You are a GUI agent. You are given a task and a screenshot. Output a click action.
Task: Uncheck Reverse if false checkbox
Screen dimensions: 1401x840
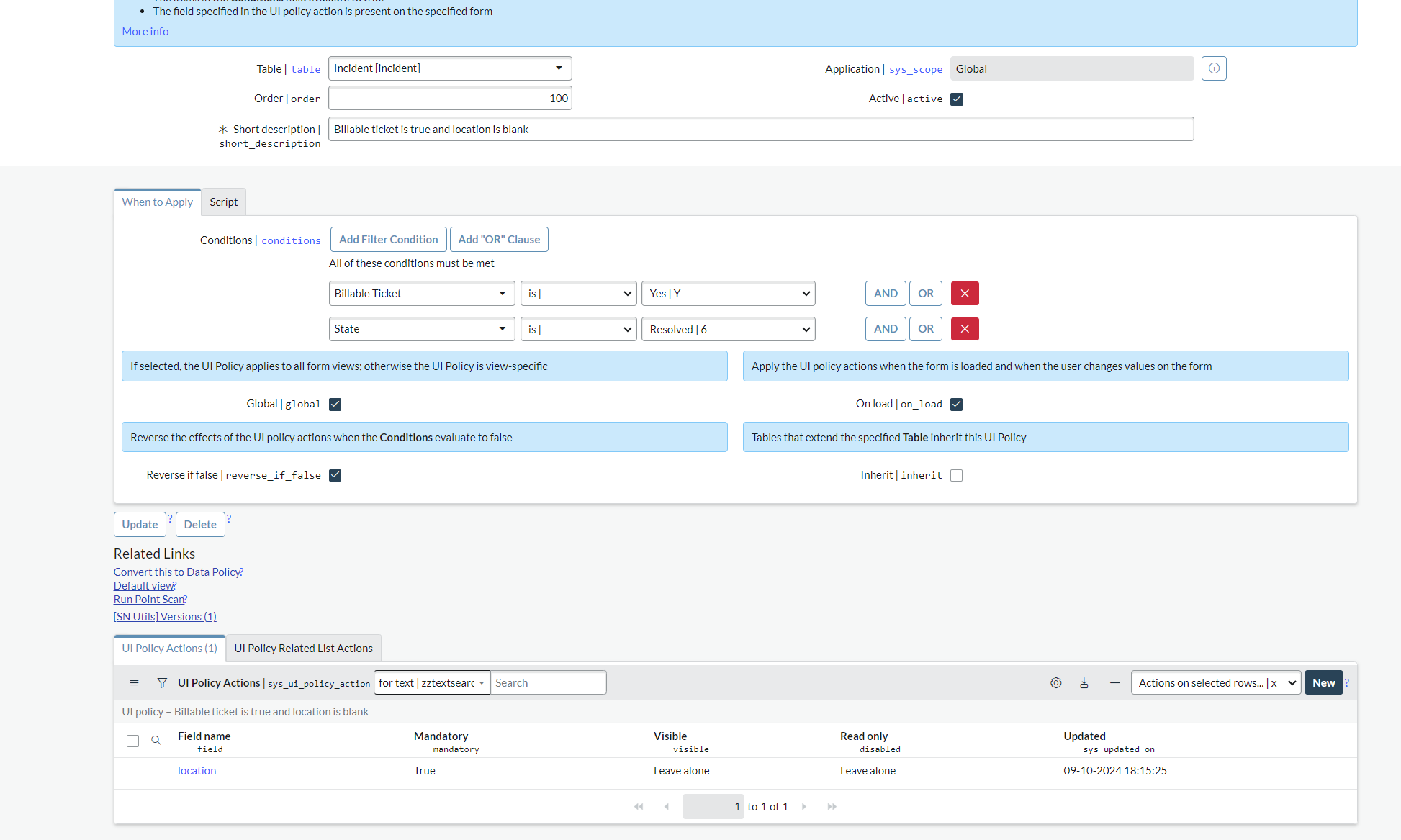point(335,475)
